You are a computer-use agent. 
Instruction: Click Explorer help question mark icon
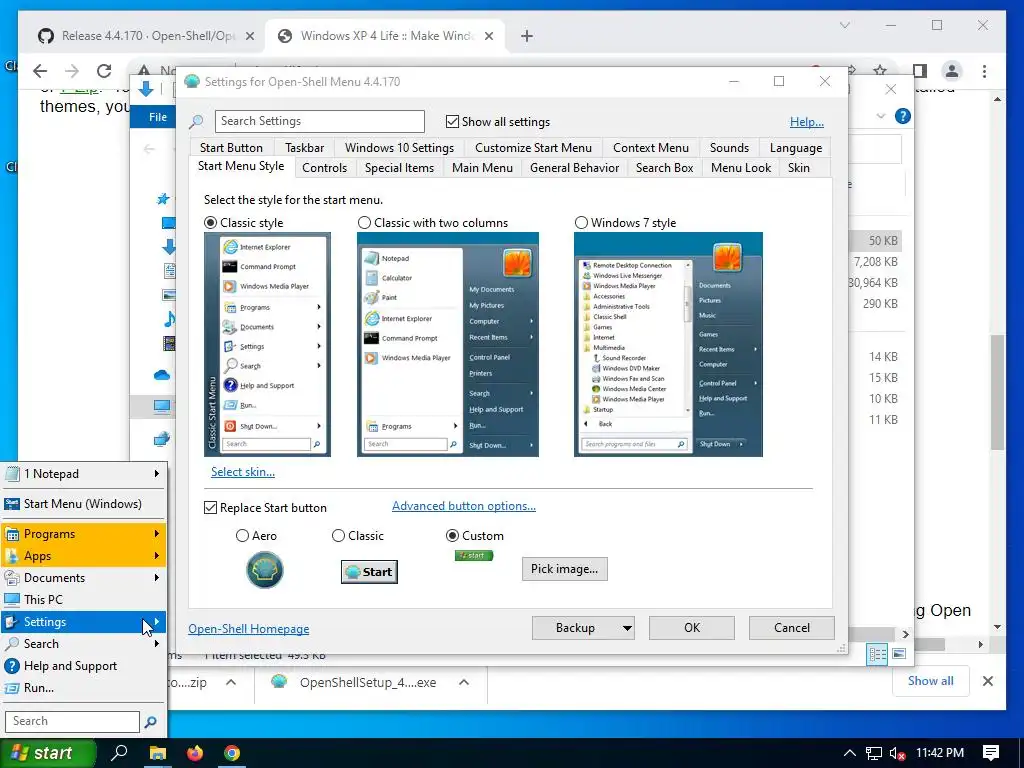[x=903, y=116]
